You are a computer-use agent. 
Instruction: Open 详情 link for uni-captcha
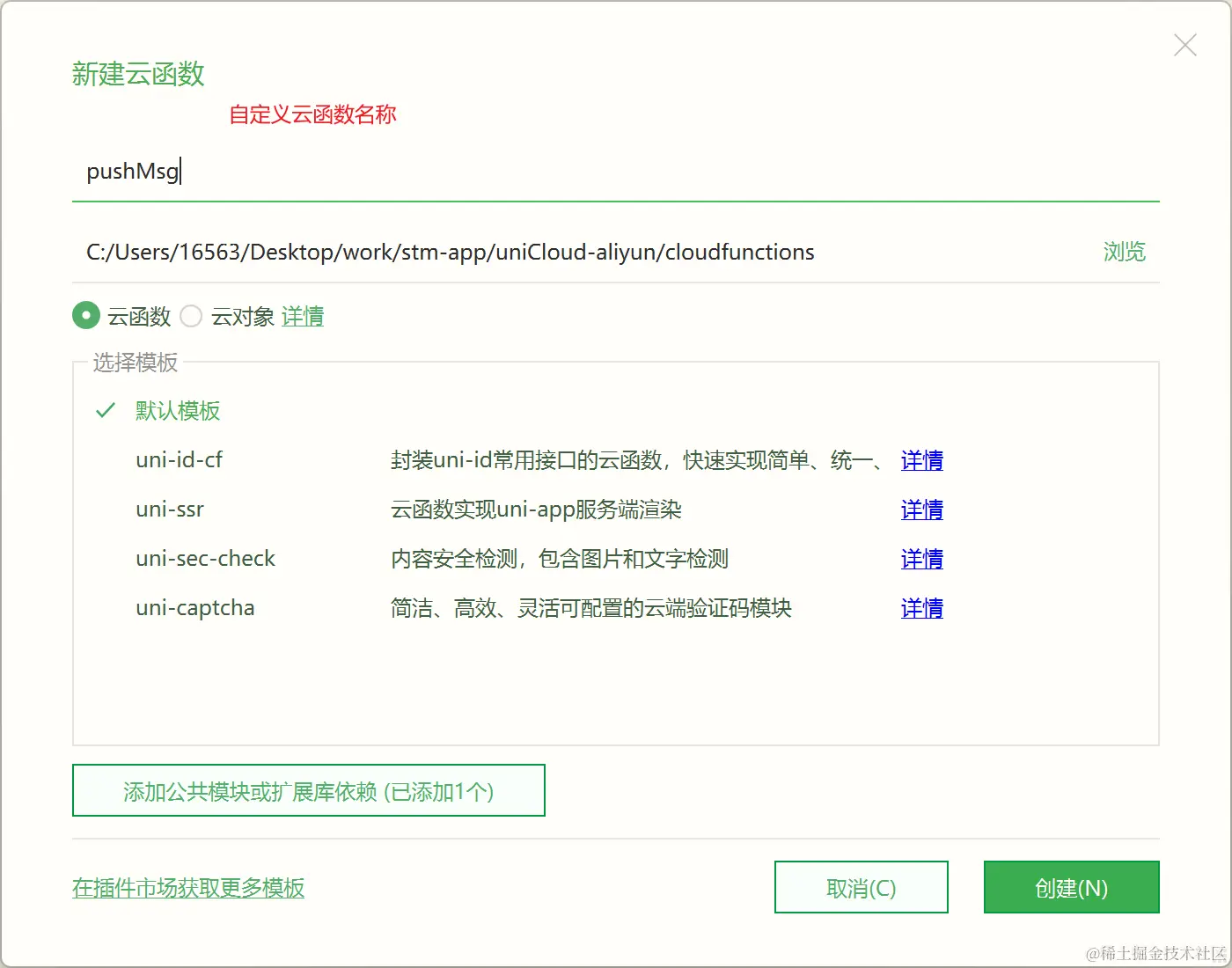click(x=922, y=608)
